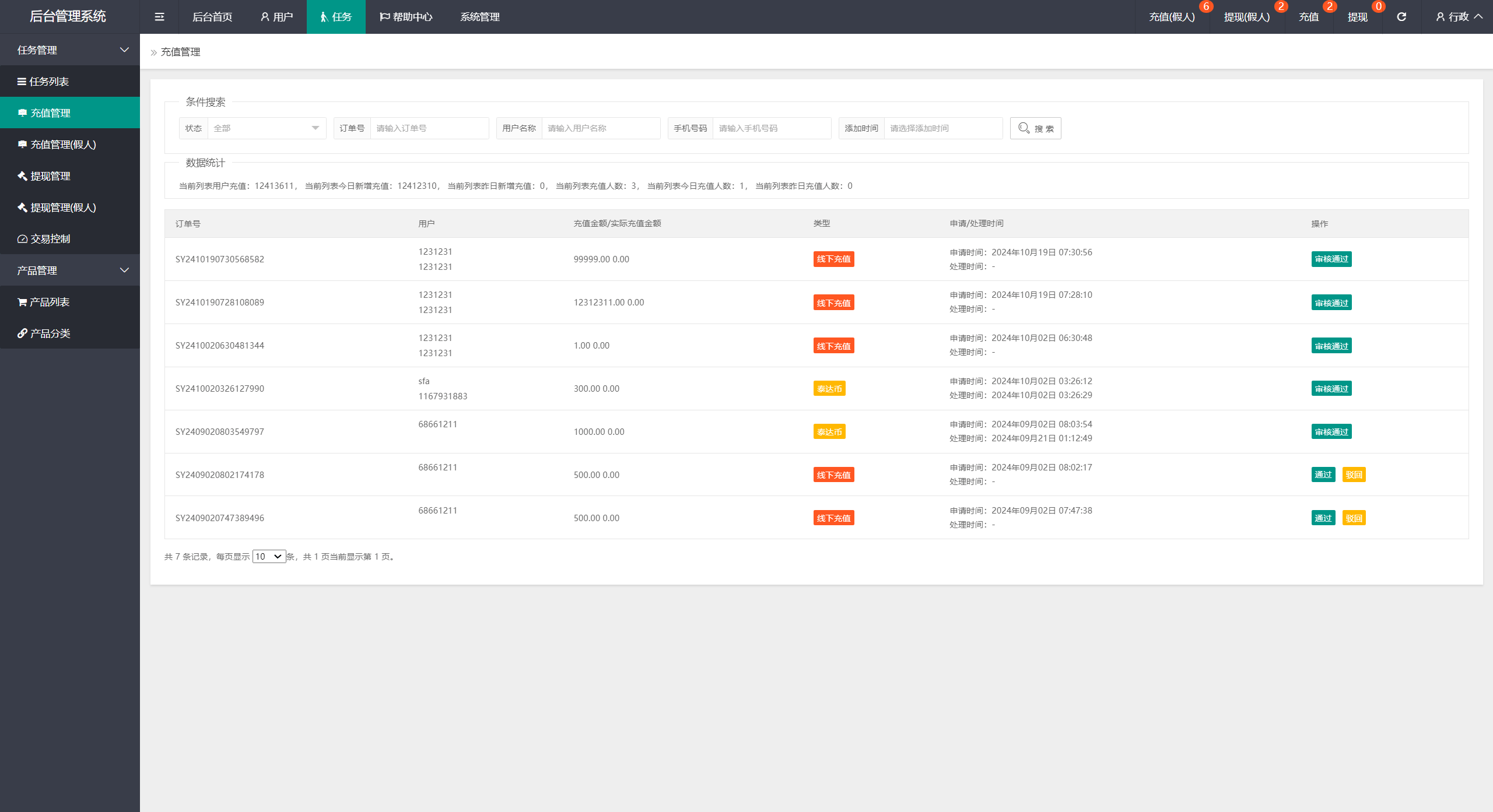1493x812 pixels.
Task: Click the amount 12312311.00 0.00
Action: (609, 303)
